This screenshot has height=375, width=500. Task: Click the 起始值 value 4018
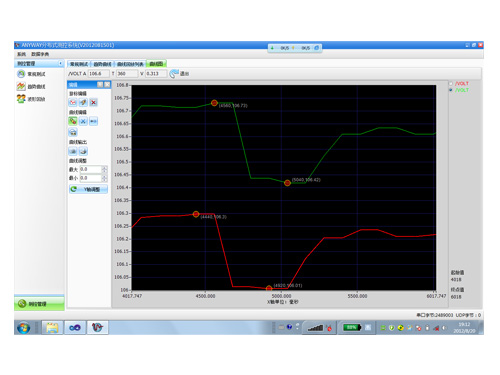(x=456, y=280)
